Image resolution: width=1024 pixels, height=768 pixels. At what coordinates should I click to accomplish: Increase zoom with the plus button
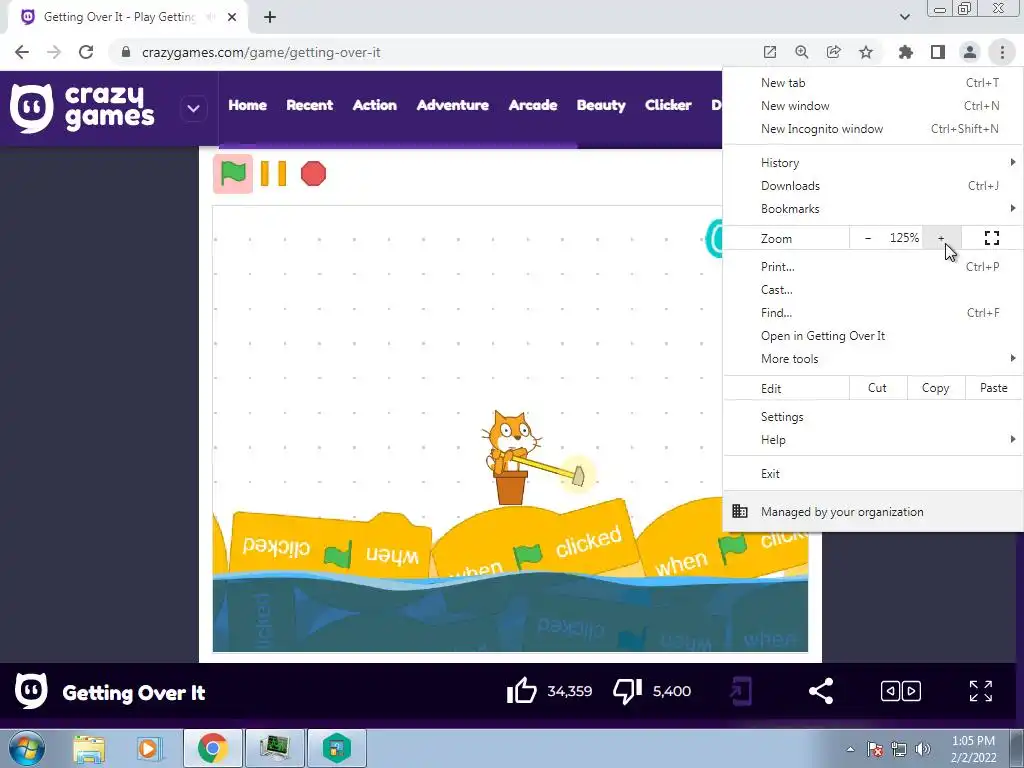pos(941,238)
